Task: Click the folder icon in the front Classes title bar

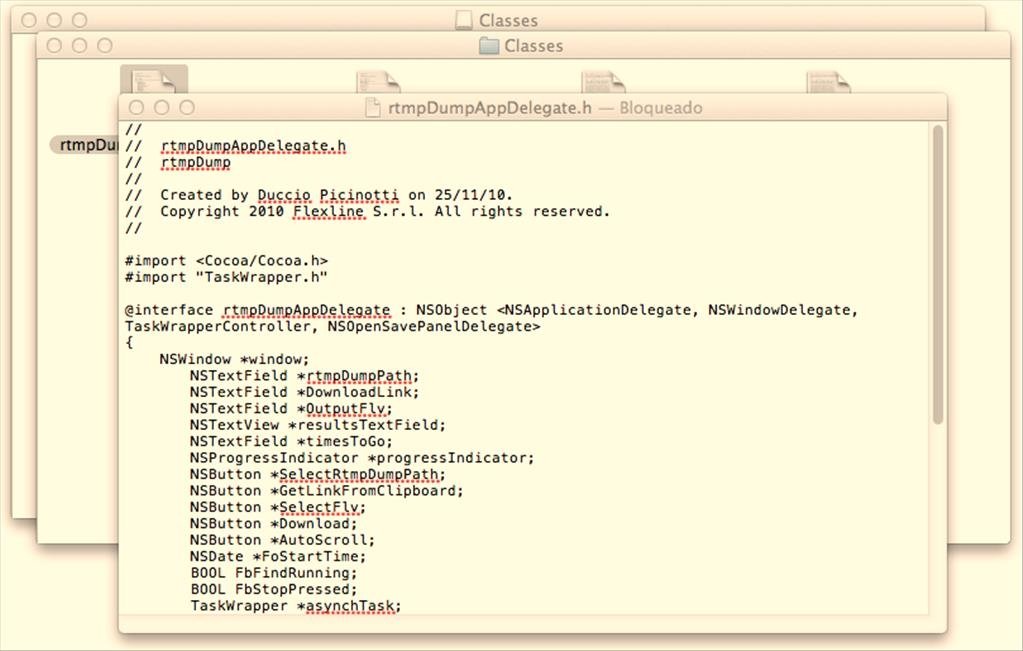Action: [x=489, y=46]
